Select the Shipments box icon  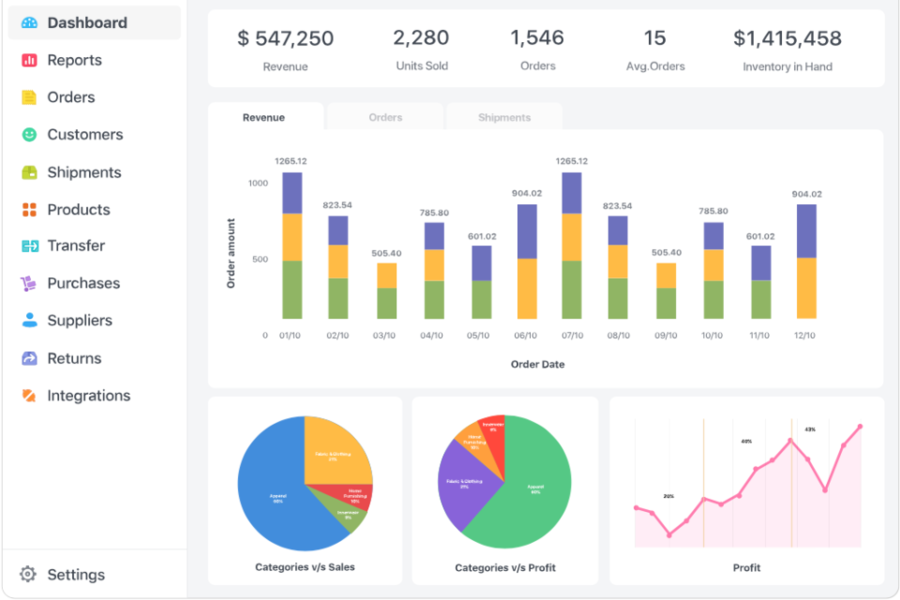pos(30,172)
